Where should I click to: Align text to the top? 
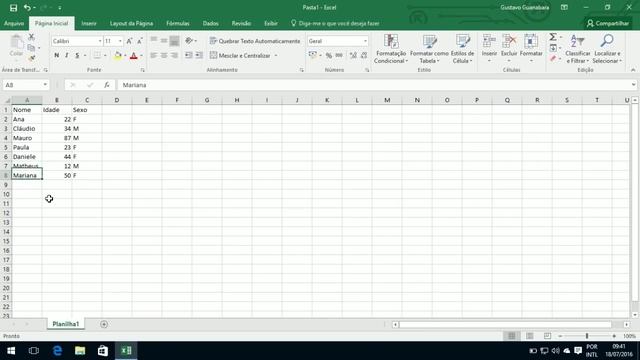point(153,40)
